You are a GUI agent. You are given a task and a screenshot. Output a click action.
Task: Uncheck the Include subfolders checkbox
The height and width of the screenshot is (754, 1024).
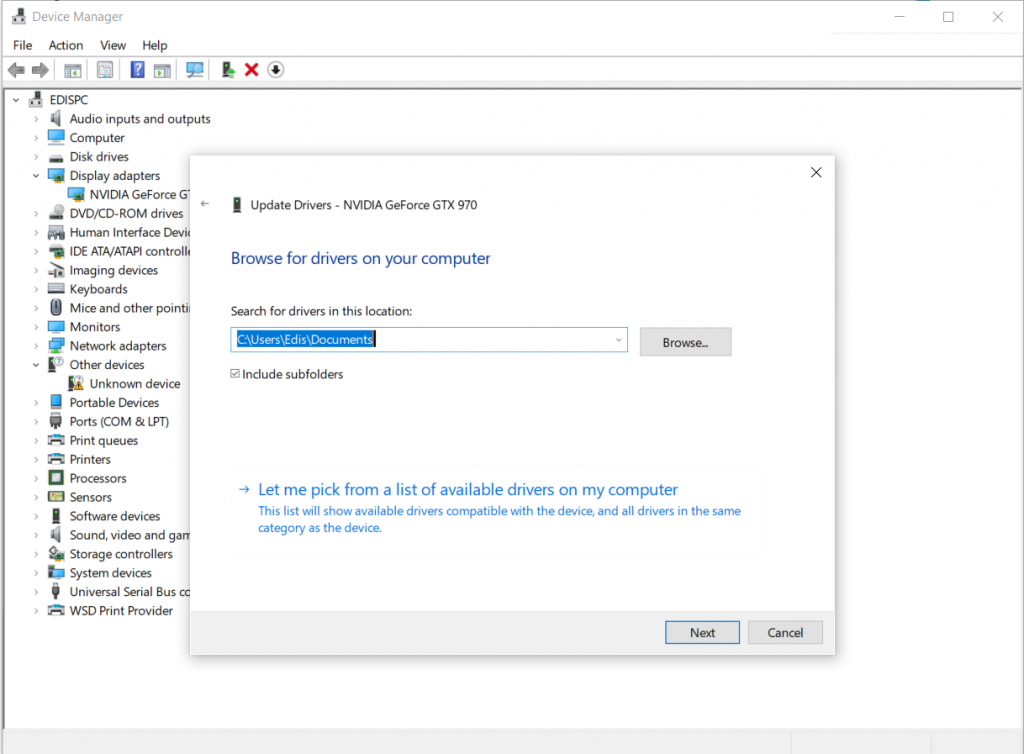[235, 373]
